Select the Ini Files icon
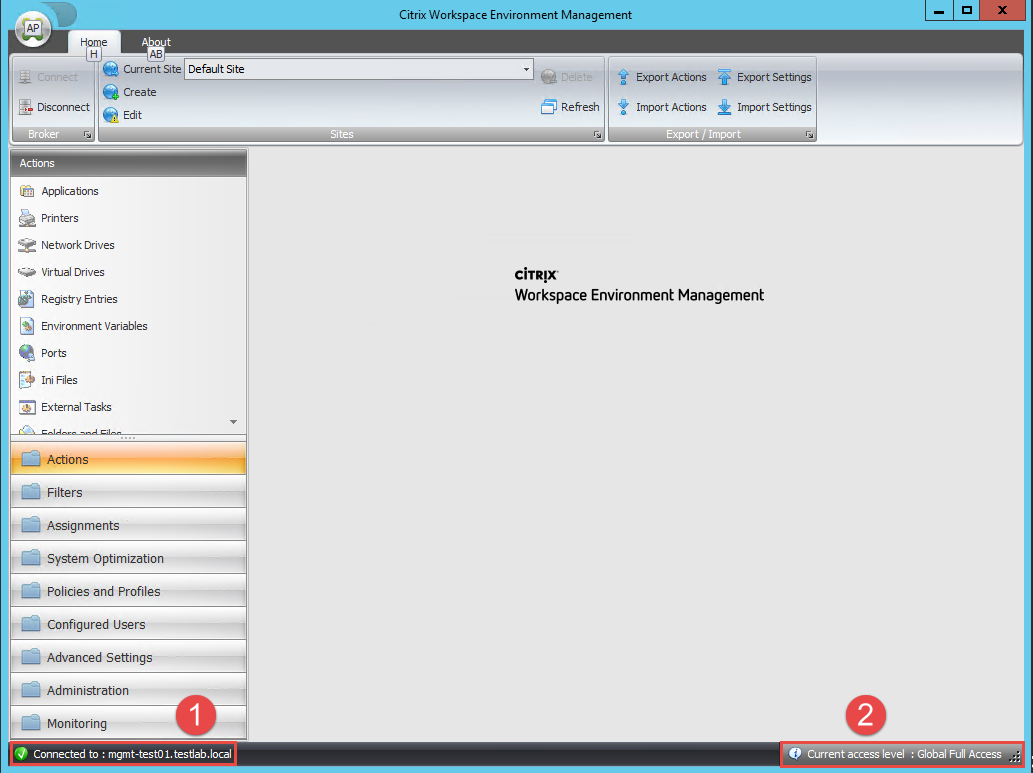 click(x=27, y=380)
